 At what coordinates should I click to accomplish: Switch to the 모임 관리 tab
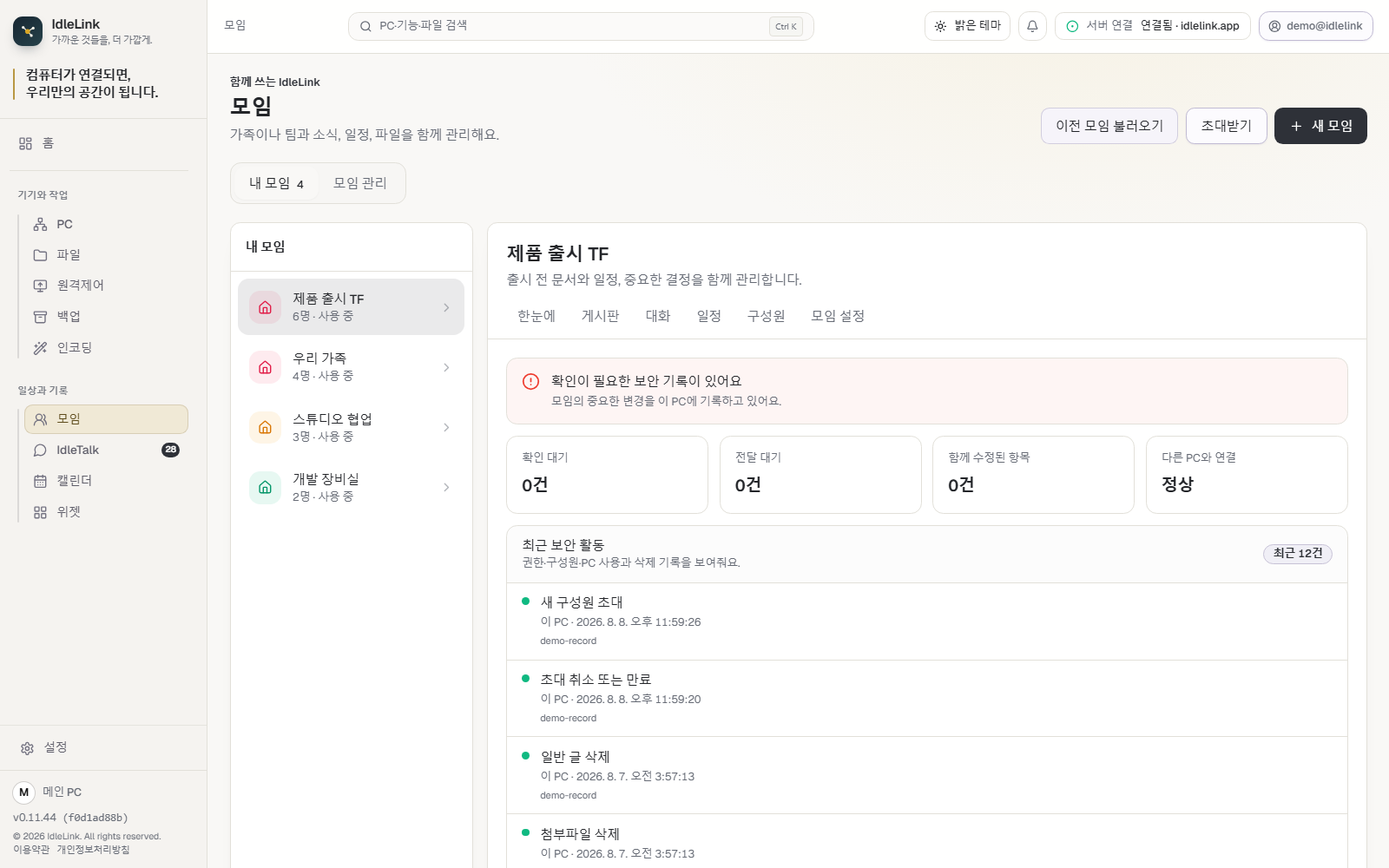[359, 183]
